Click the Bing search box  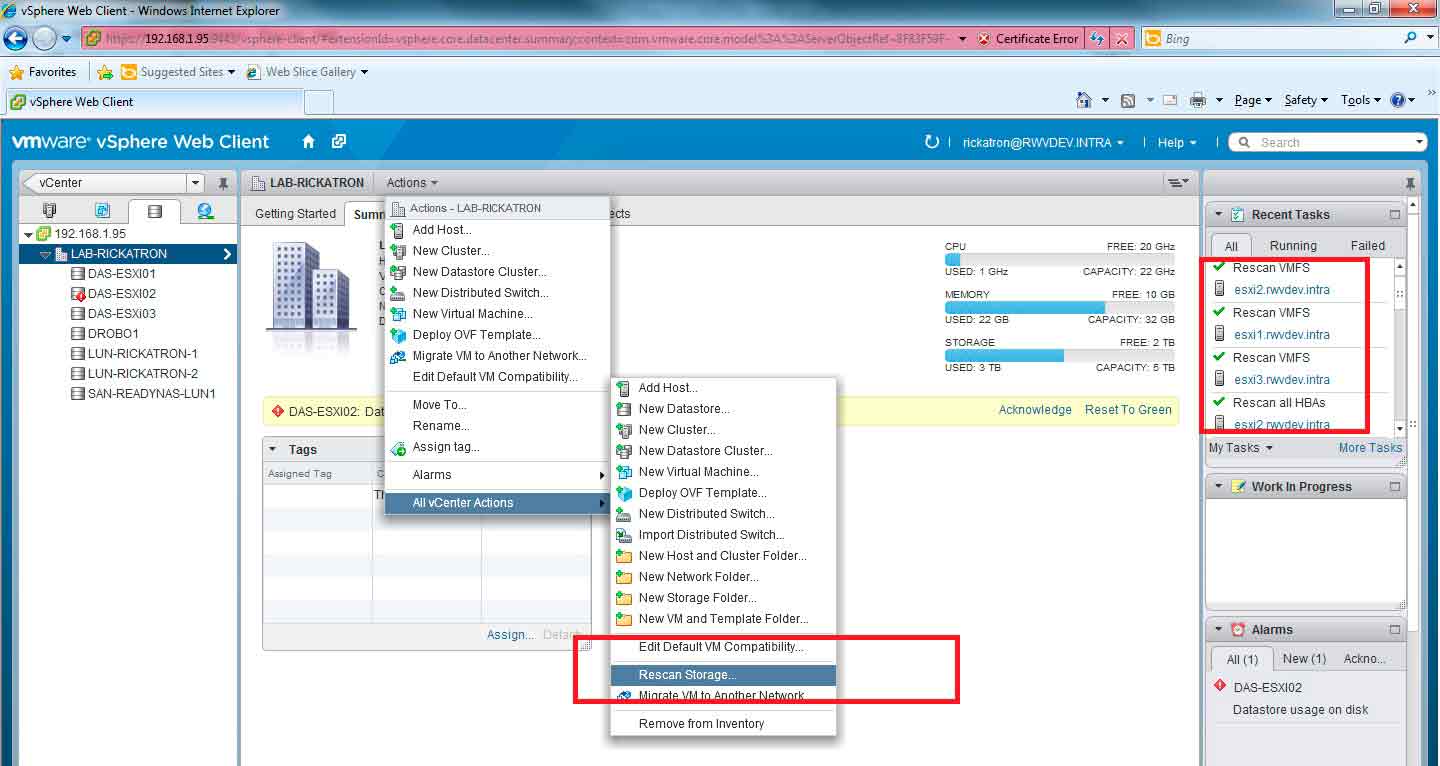click(1280, 39)
